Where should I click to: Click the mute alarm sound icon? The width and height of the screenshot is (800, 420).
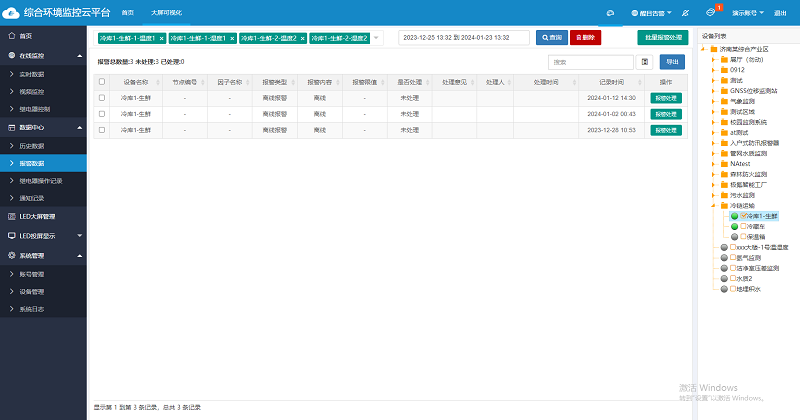(x=684, y=13)
